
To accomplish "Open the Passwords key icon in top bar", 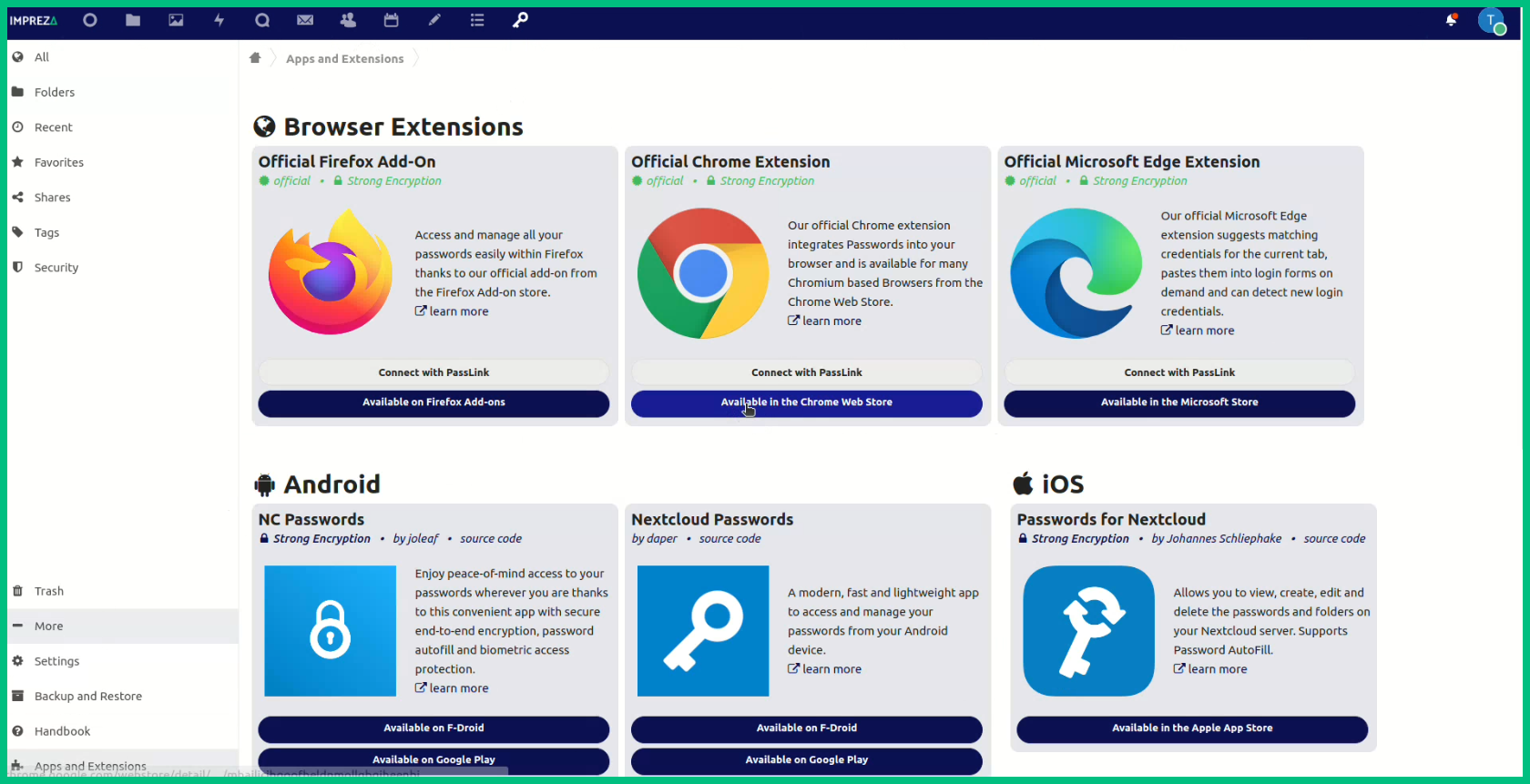I will [x=520, y=20].
